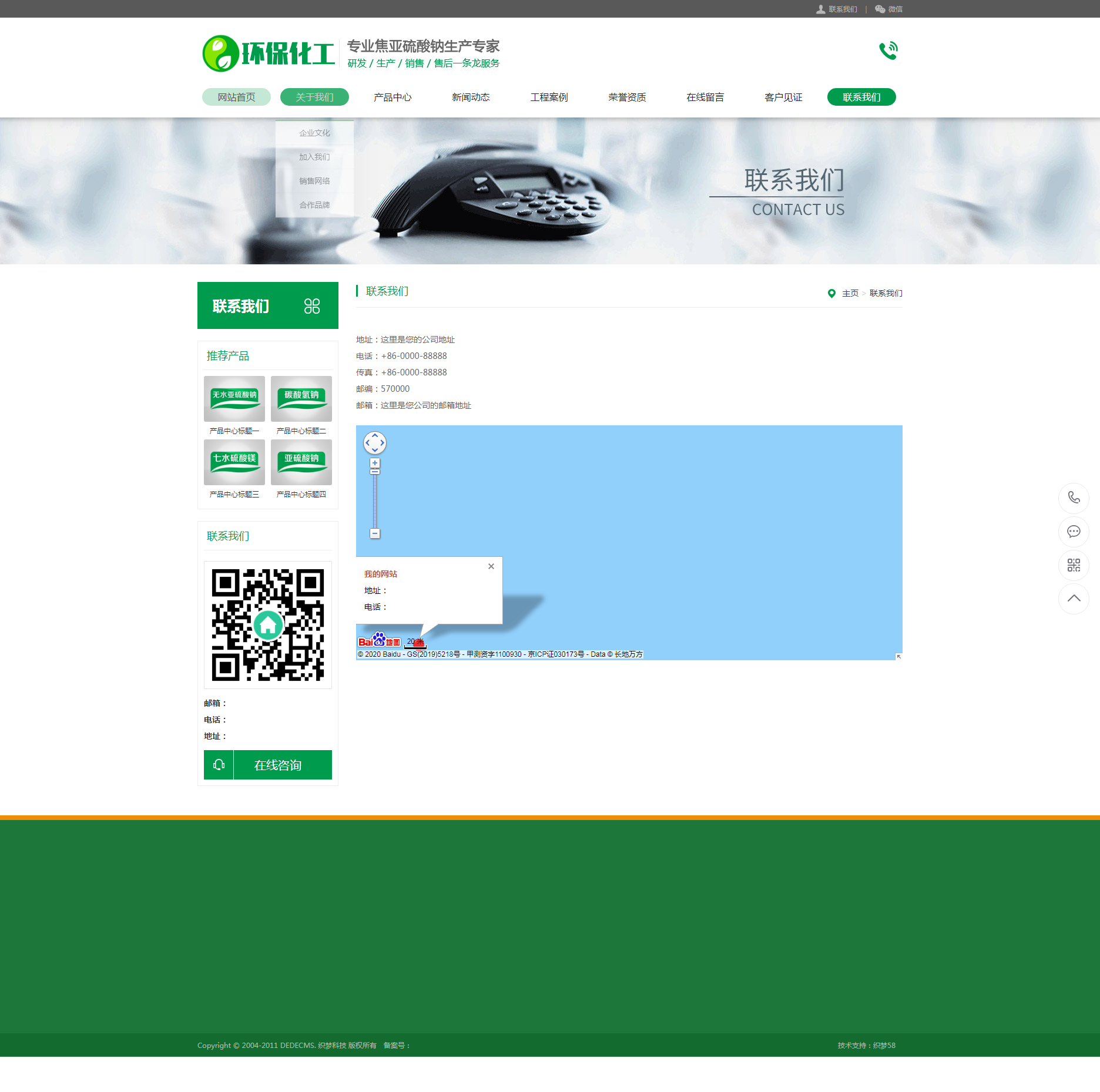Image resolution: width=1100 pixels, height=1092 pixels.
Task: Click the 产品中心标题二 link
Action: click(301, 431)
